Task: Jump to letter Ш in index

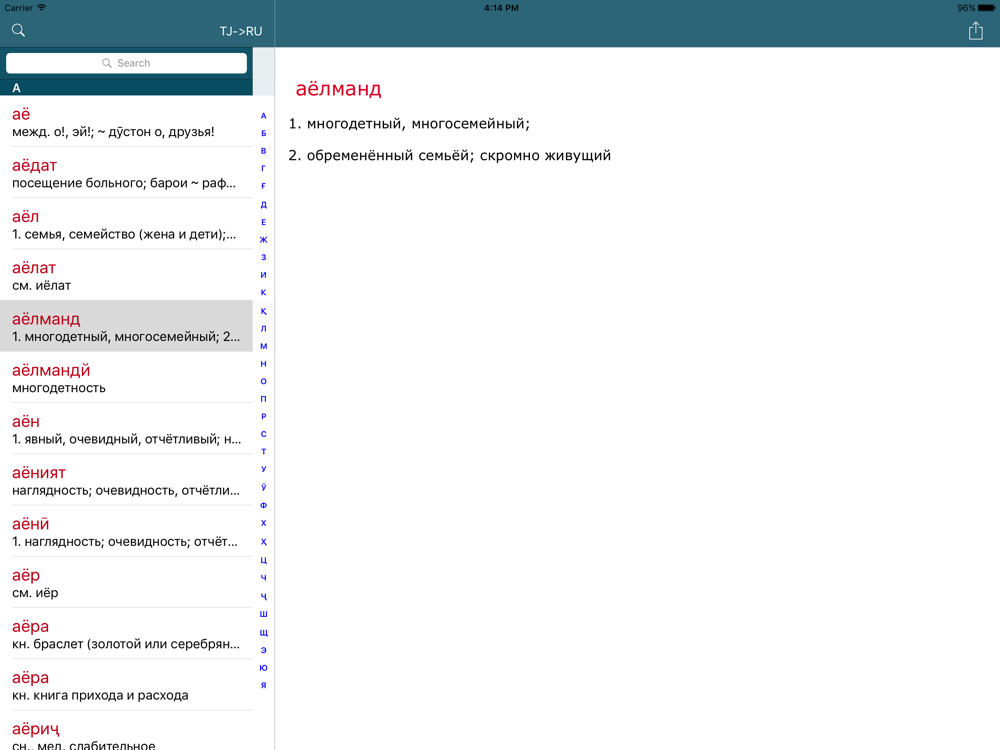Action: (263, 614)
